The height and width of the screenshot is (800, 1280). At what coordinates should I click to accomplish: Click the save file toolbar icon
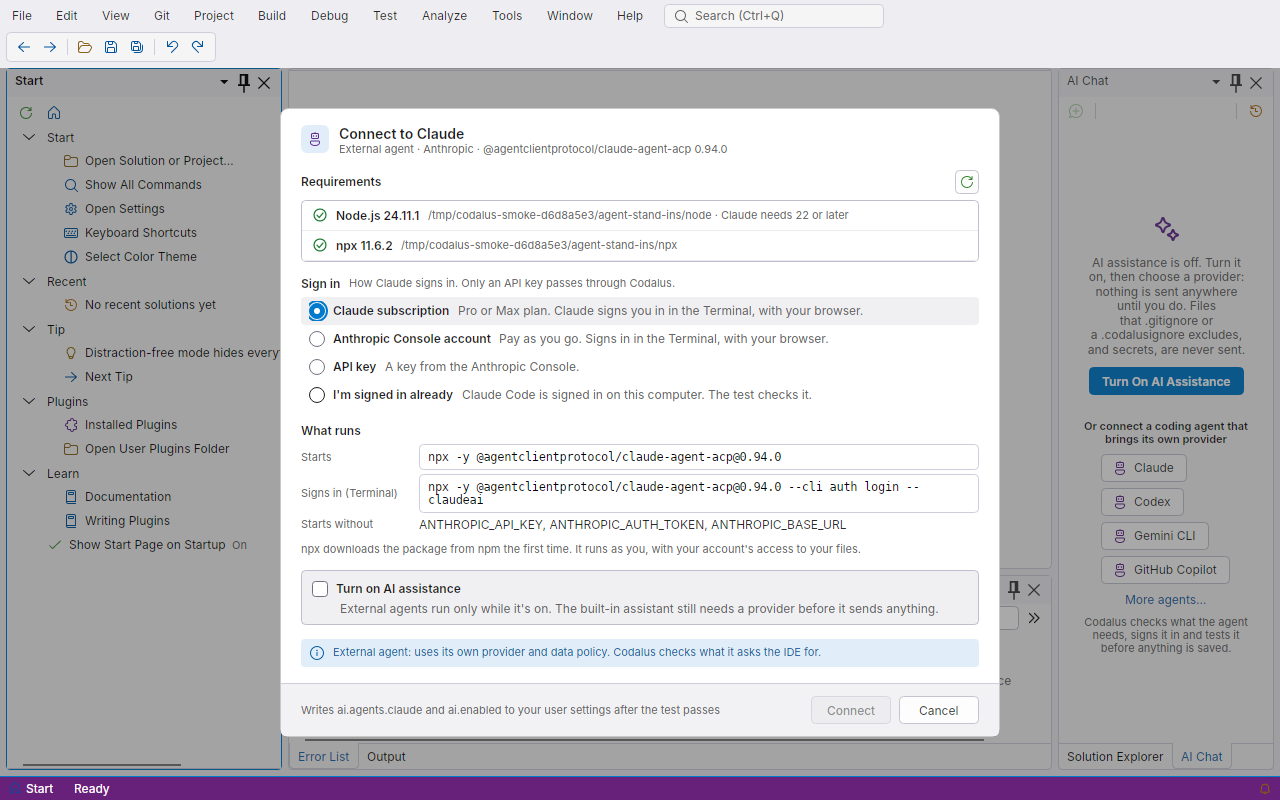111,47
